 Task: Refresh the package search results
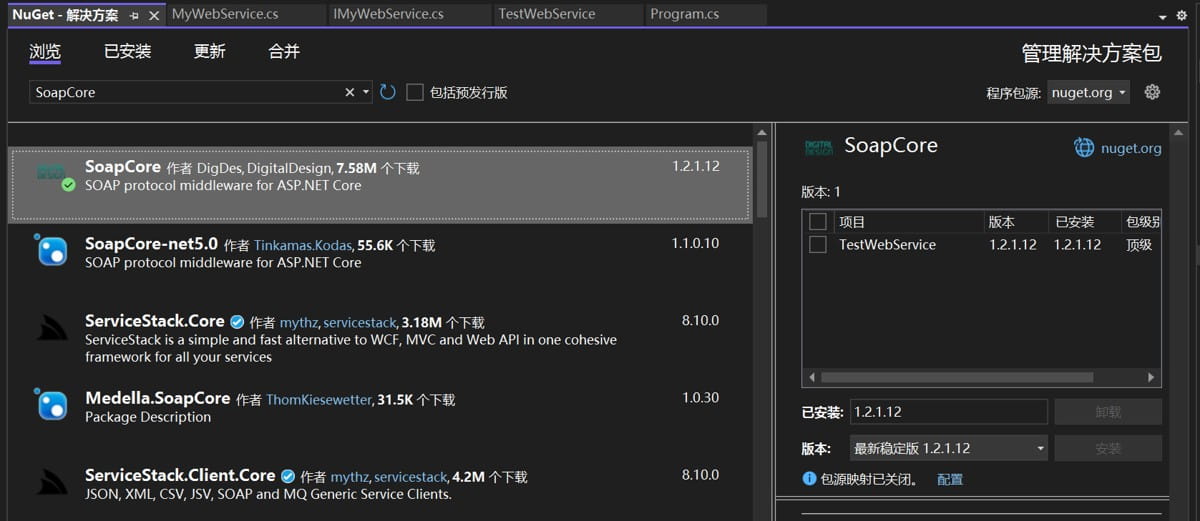coord(387,92)
